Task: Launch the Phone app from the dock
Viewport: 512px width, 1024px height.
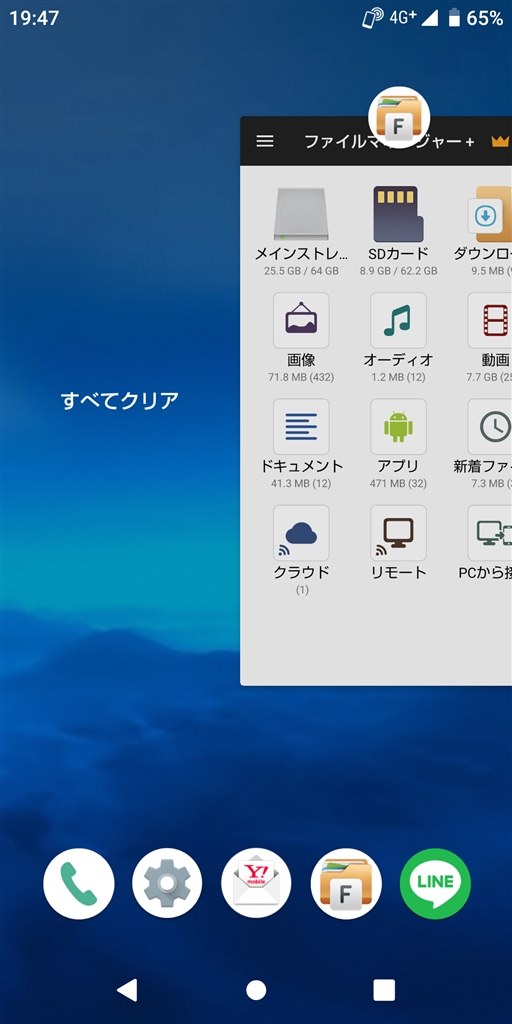Action: point(79,884)
